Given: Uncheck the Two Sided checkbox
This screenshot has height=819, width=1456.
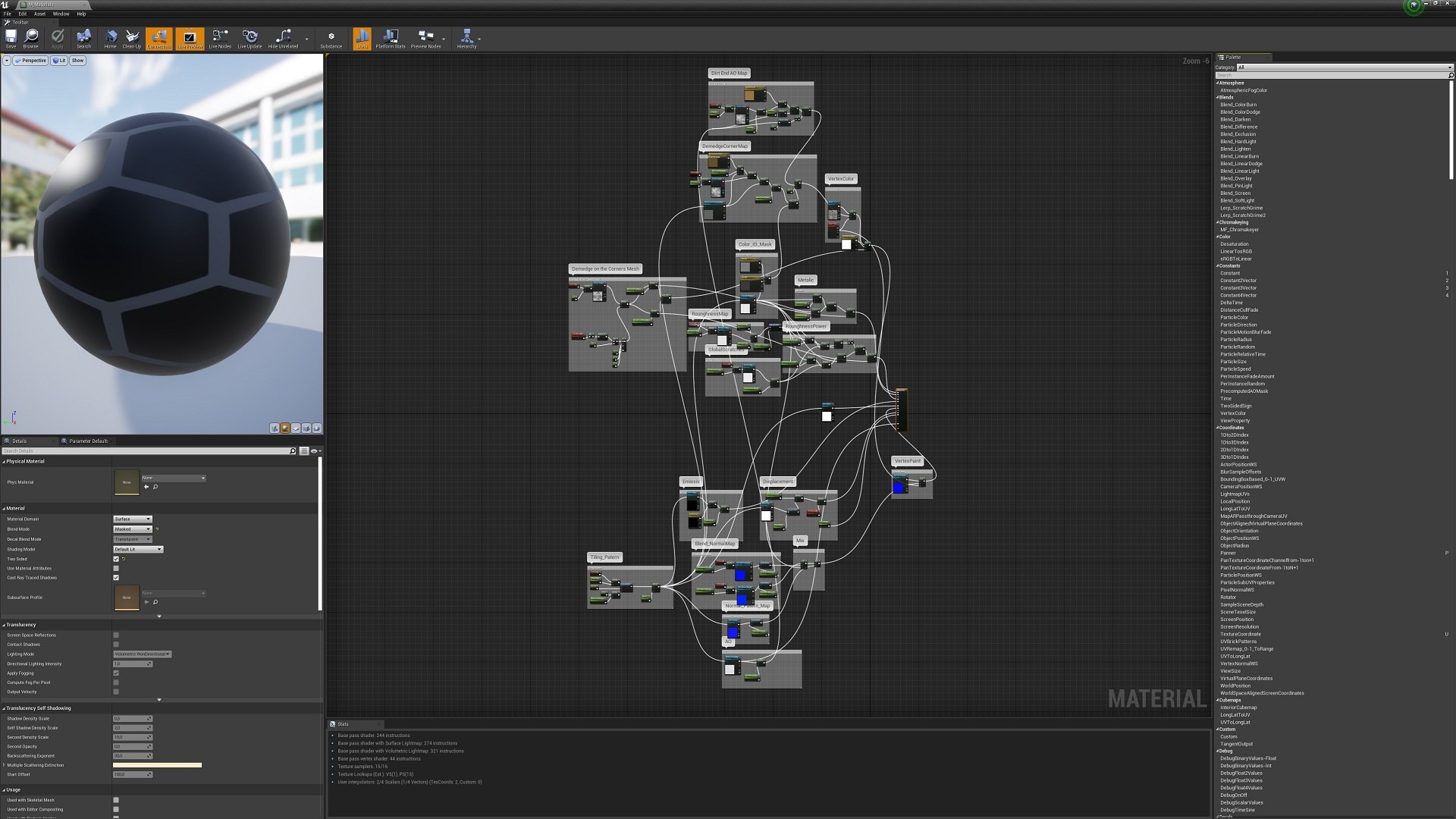Looking at the screenshot, I should click(x=116, y=559).
